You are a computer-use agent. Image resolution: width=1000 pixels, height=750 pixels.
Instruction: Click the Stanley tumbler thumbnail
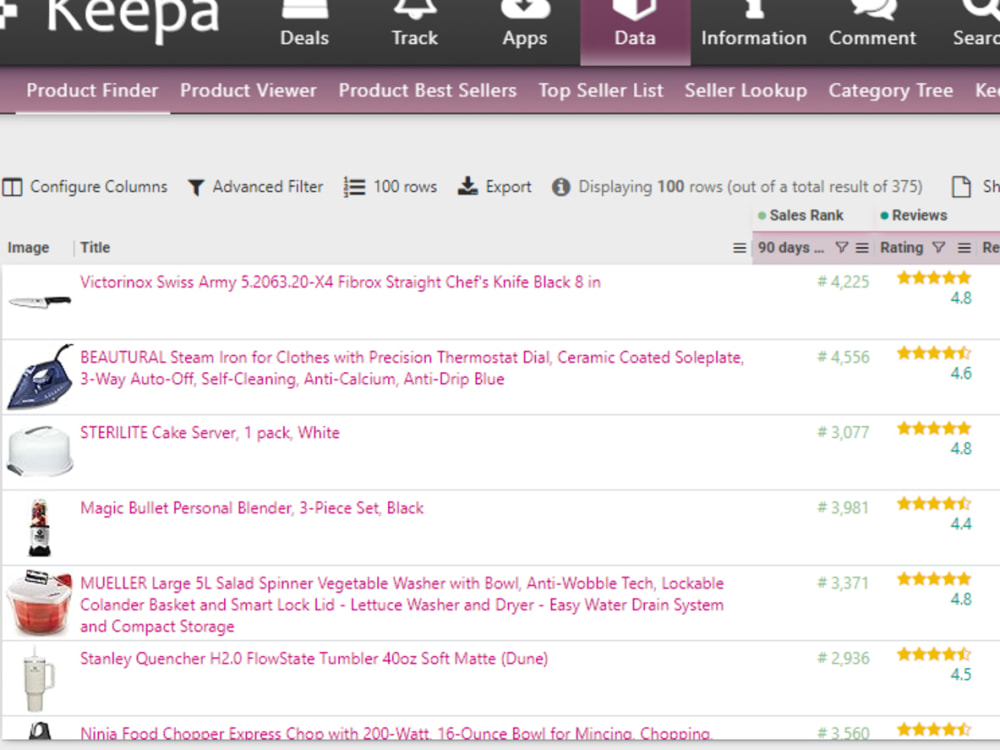pyautogui.click(x=38, y=679)
